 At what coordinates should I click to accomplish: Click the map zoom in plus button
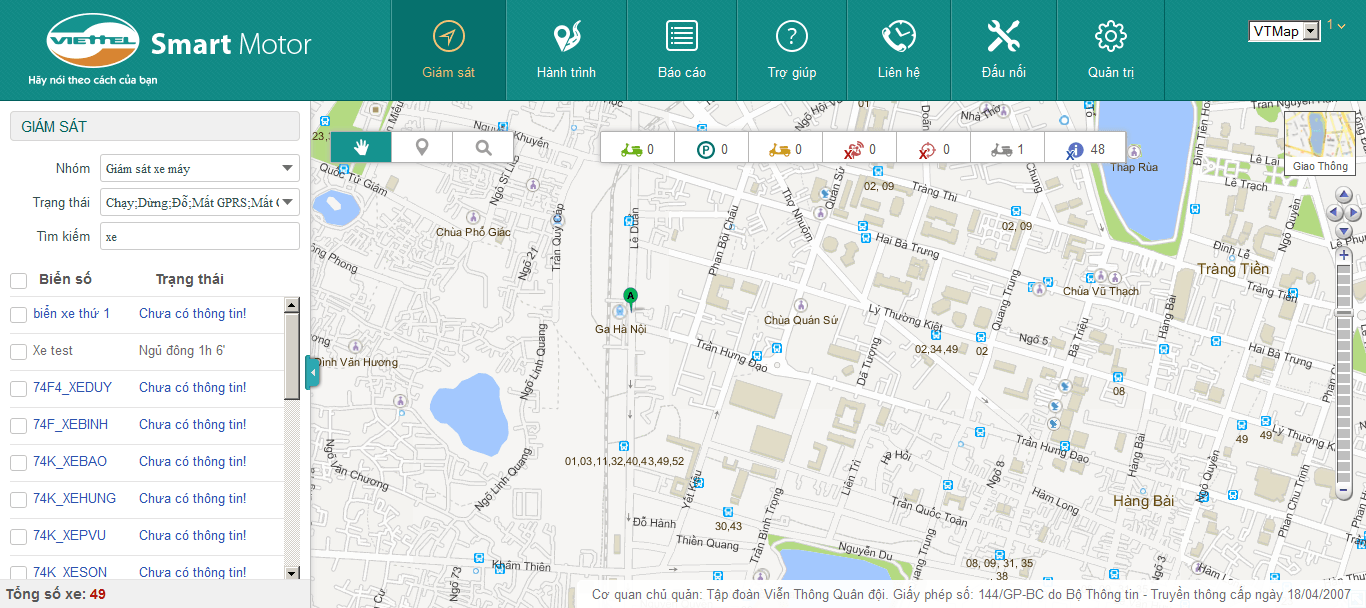1344,255
